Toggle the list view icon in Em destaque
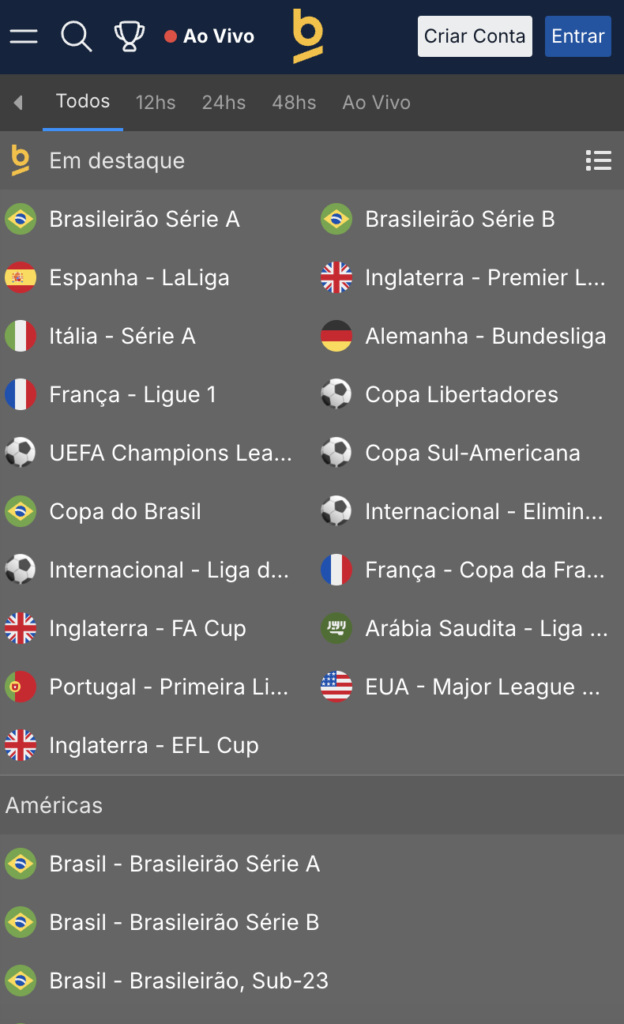This screenshot has width=624, height=1024. click(598, 160)
